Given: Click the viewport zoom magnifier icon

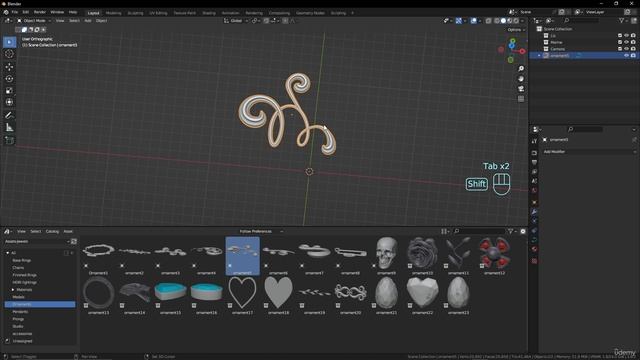Looking at the screenshot, I should click(521, 69).
